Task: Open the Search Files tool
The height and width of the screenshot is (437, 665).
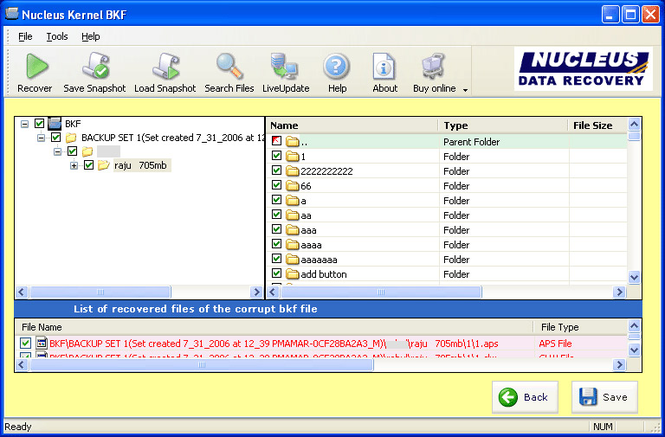Action: (229, 66)
